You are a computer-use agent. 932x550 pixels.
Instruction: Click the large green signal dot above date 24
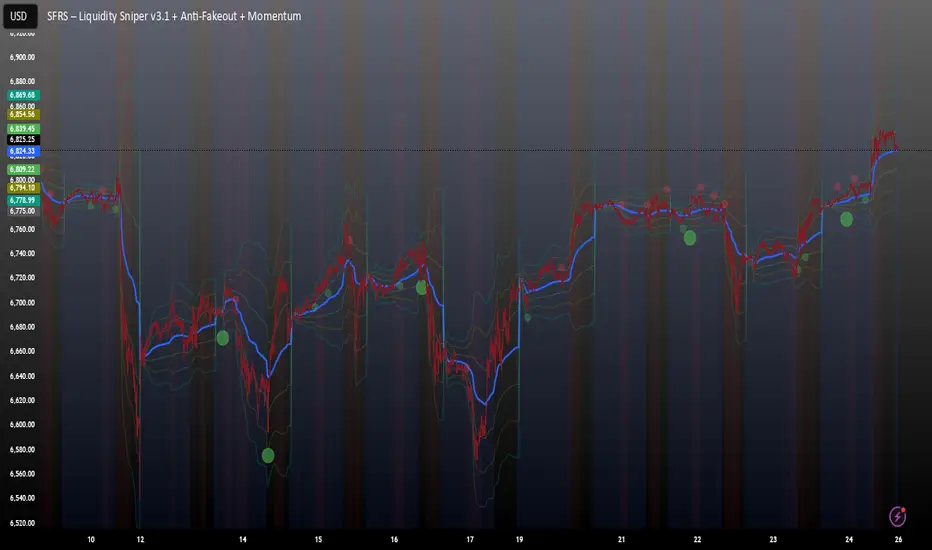click(846, 218)
